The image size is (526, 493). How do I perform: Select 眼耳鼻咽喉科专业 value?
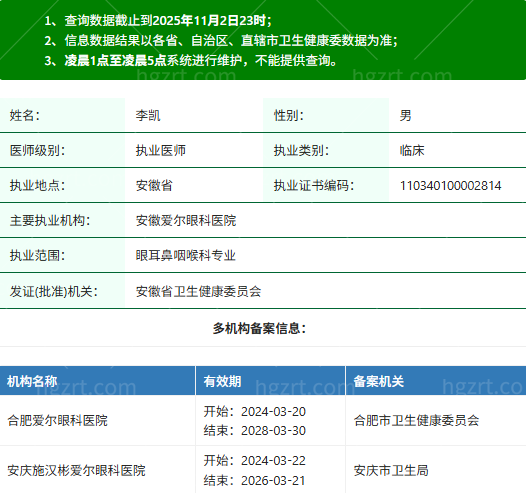click(x=186, y=255)
